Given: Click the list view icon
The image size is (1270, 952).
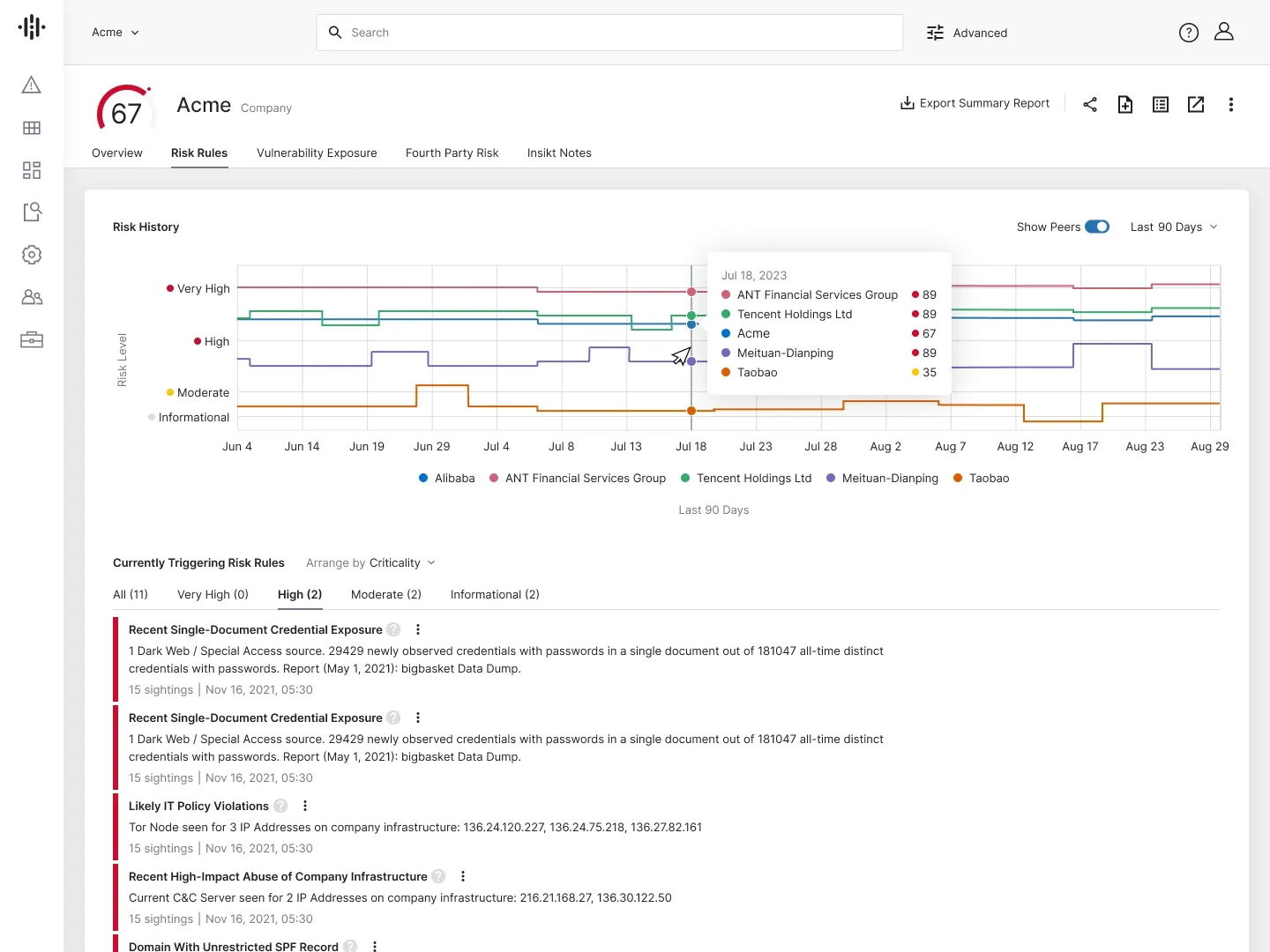Looking at the screenshot, I should 1161,105.
